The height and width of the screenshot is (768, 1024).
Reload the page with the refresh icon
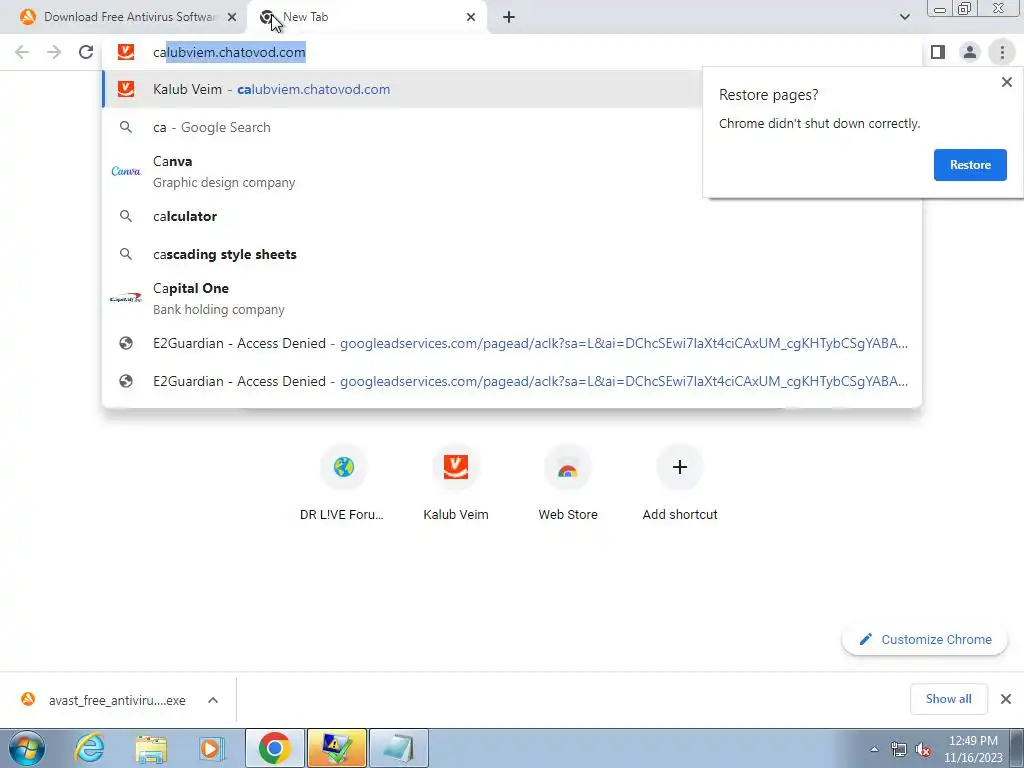click(x=86, y=52)
